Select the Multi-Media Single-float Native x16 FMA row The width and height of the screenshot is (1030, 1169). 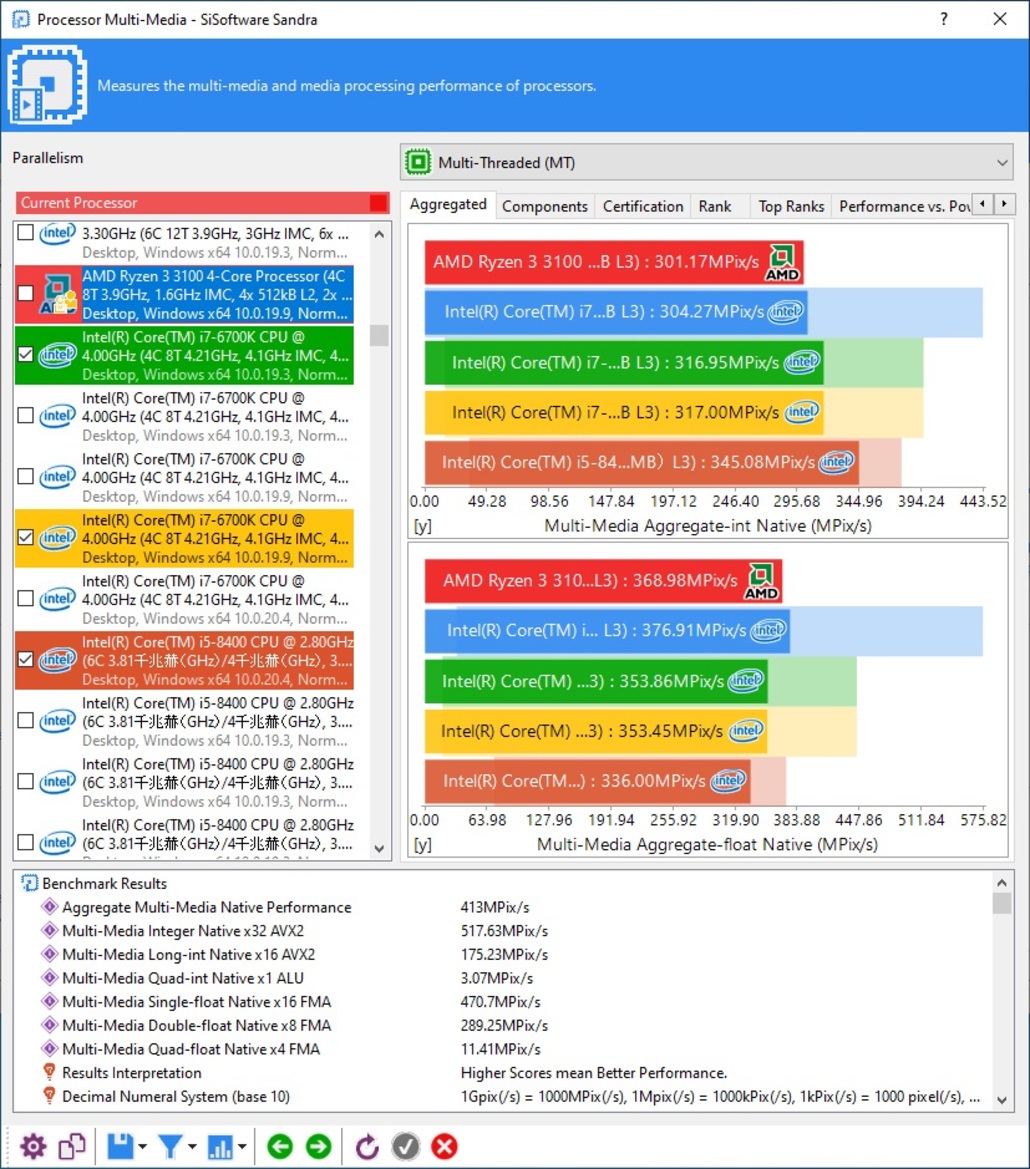197,1001
